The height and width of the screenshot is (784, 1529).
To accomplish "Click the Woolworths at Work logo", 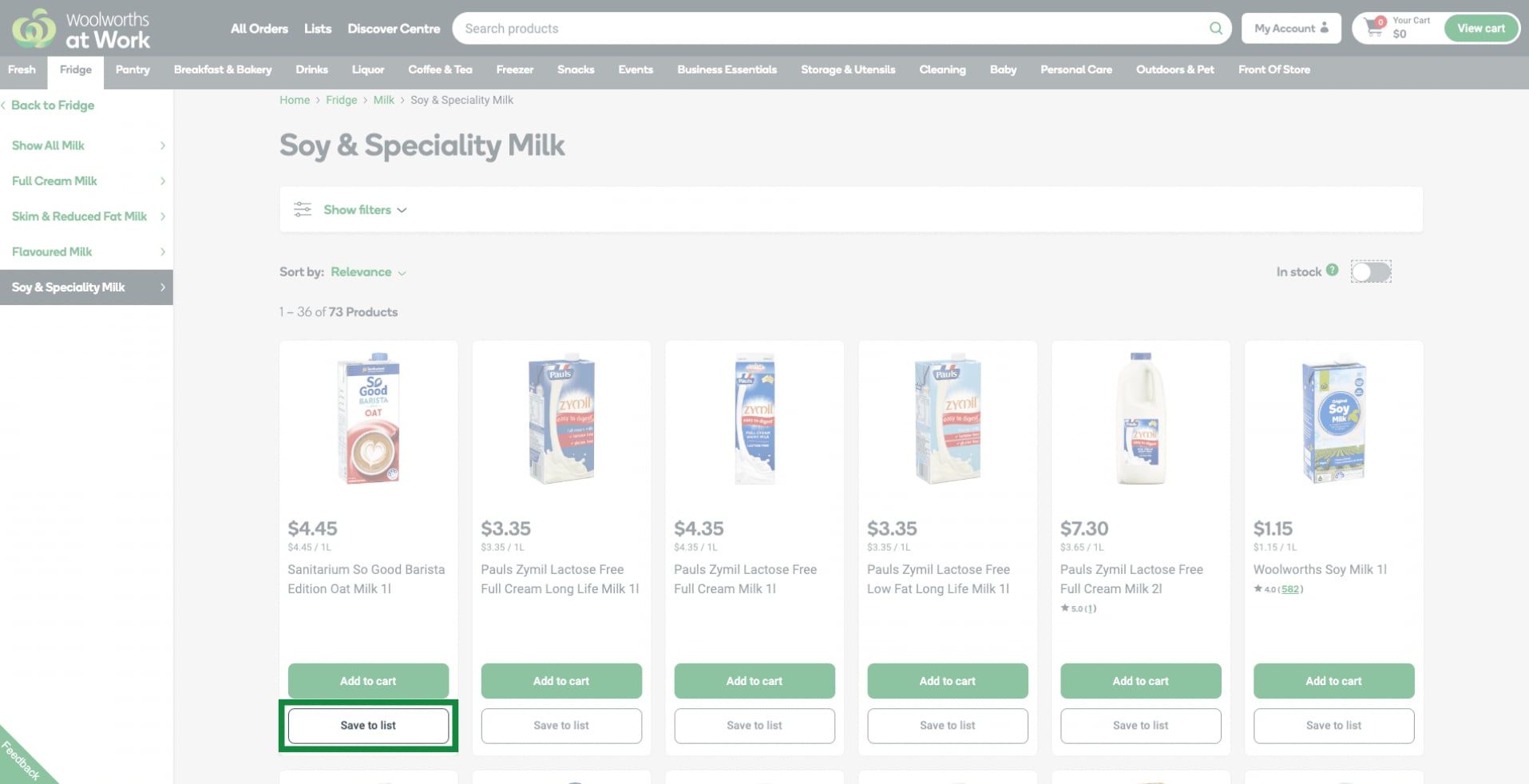I will [x=80, y=29].
